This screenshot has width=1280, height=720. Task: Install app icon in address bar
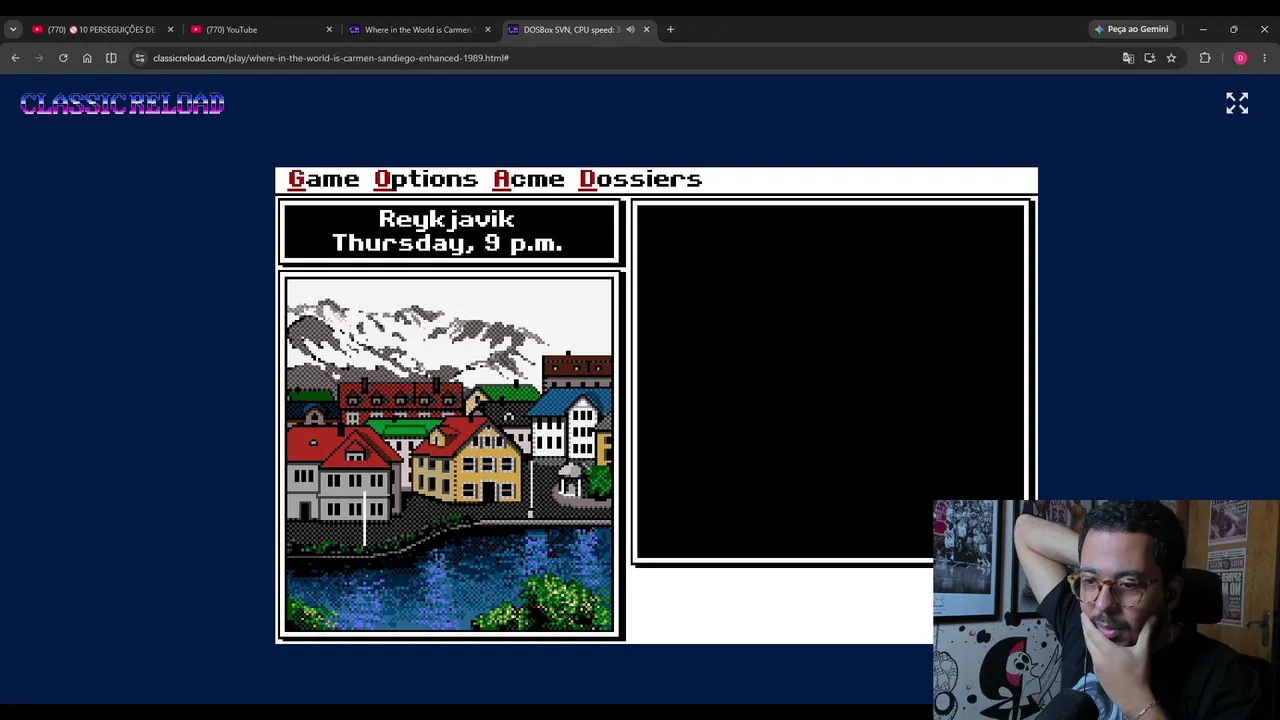tap(1150, 58)
